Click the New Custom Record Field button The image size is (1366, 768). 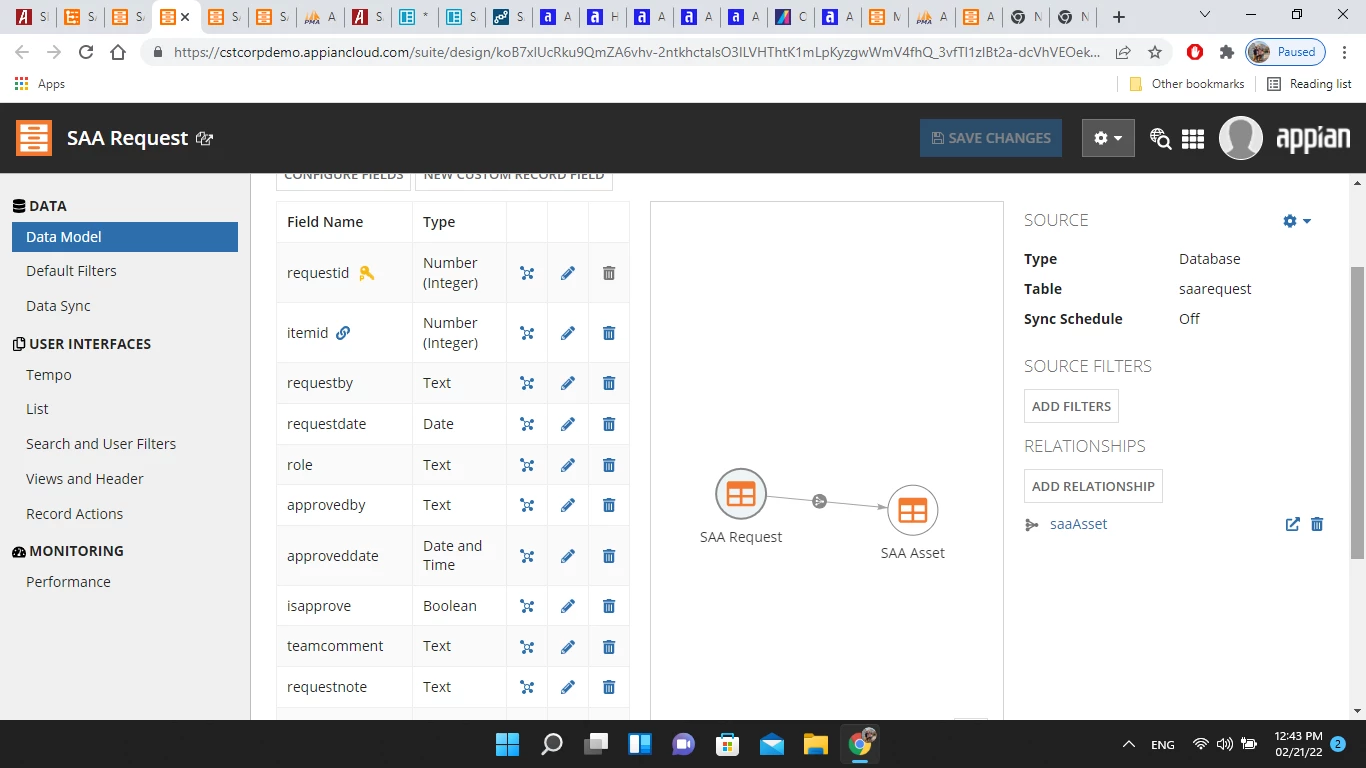[514, 176]
